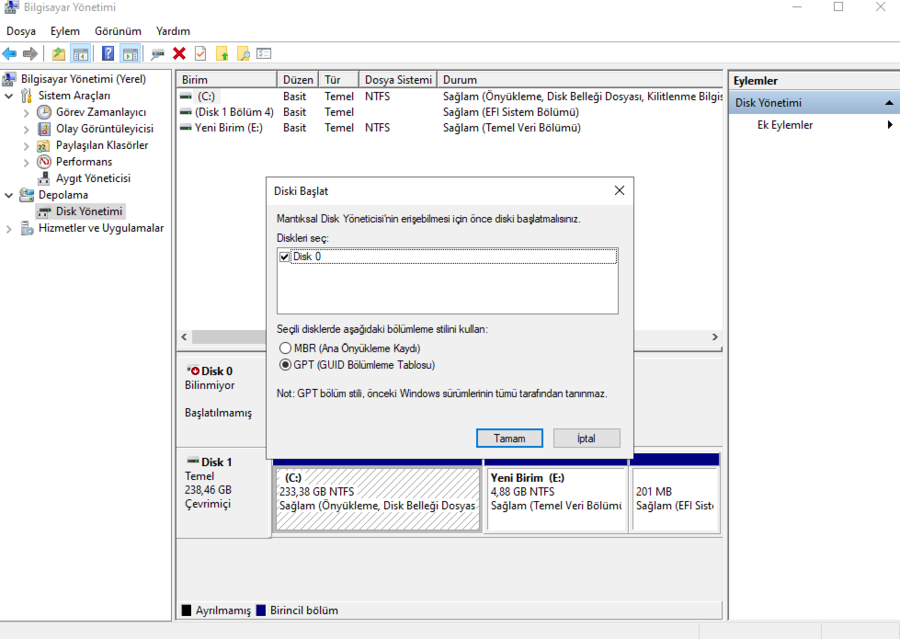Click the folder with magnifier toolbar icon

242,54
